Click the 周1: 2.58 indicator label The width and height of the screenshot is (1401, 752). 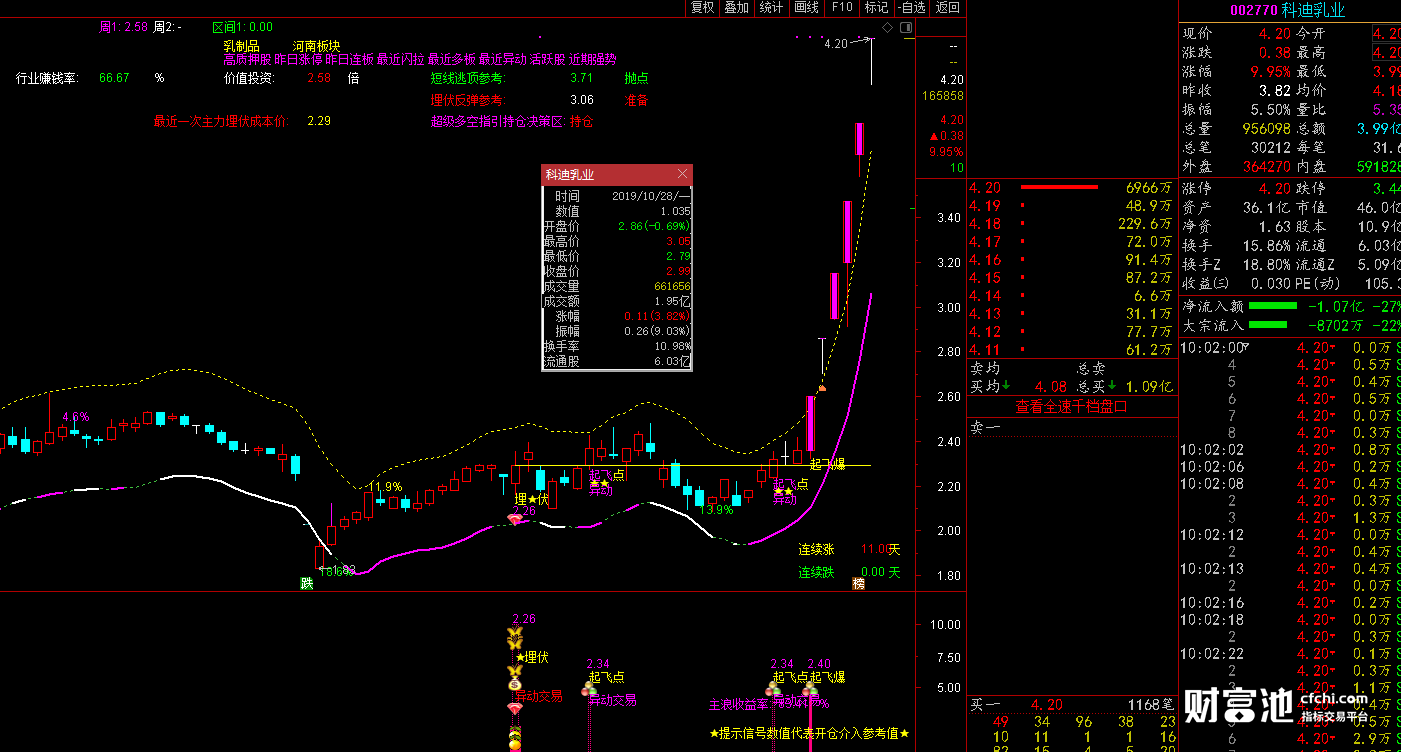(123, 27)
